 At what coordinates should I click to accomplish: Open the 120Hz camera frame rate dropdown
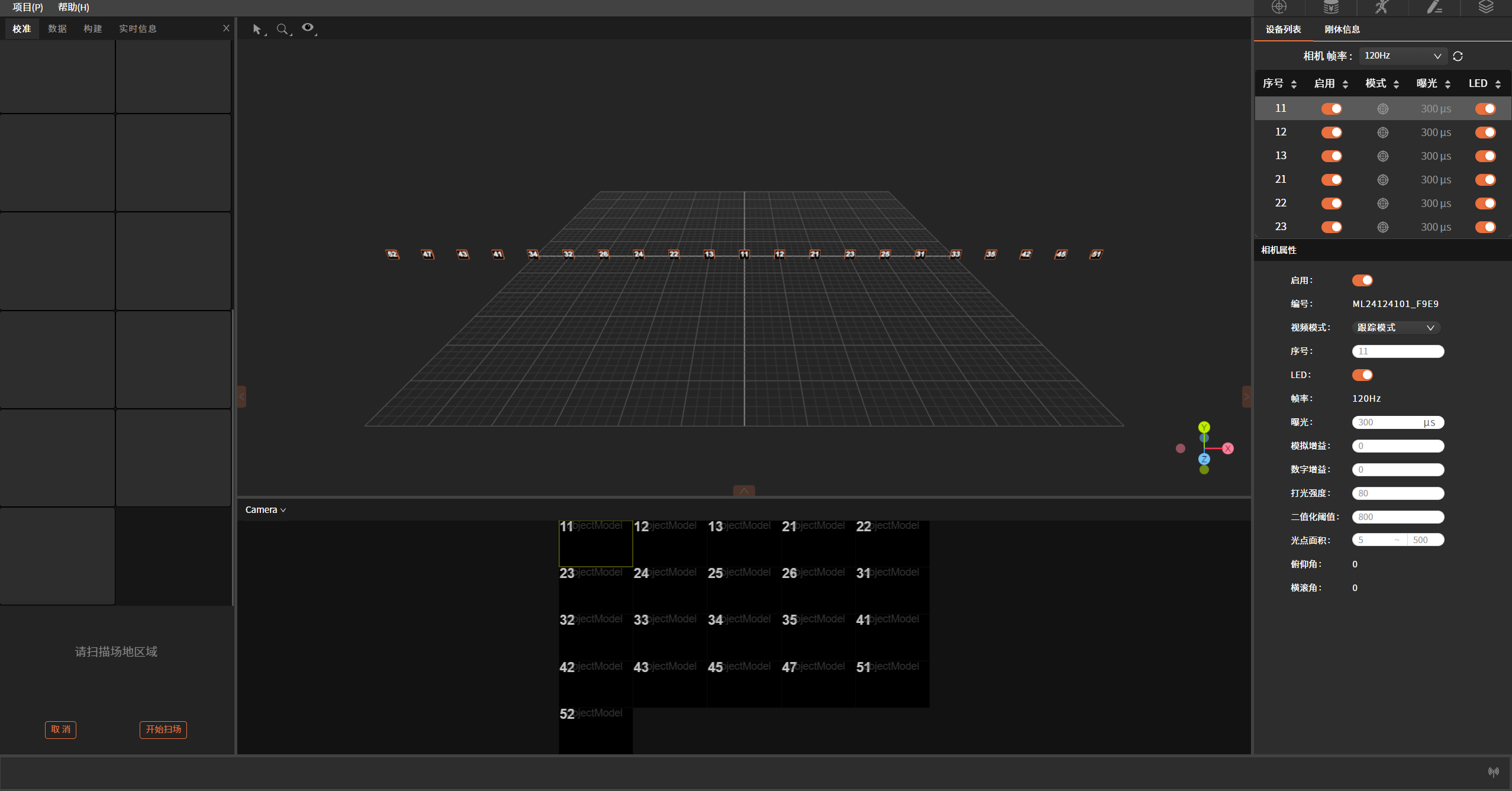[x=1403, y=56]
